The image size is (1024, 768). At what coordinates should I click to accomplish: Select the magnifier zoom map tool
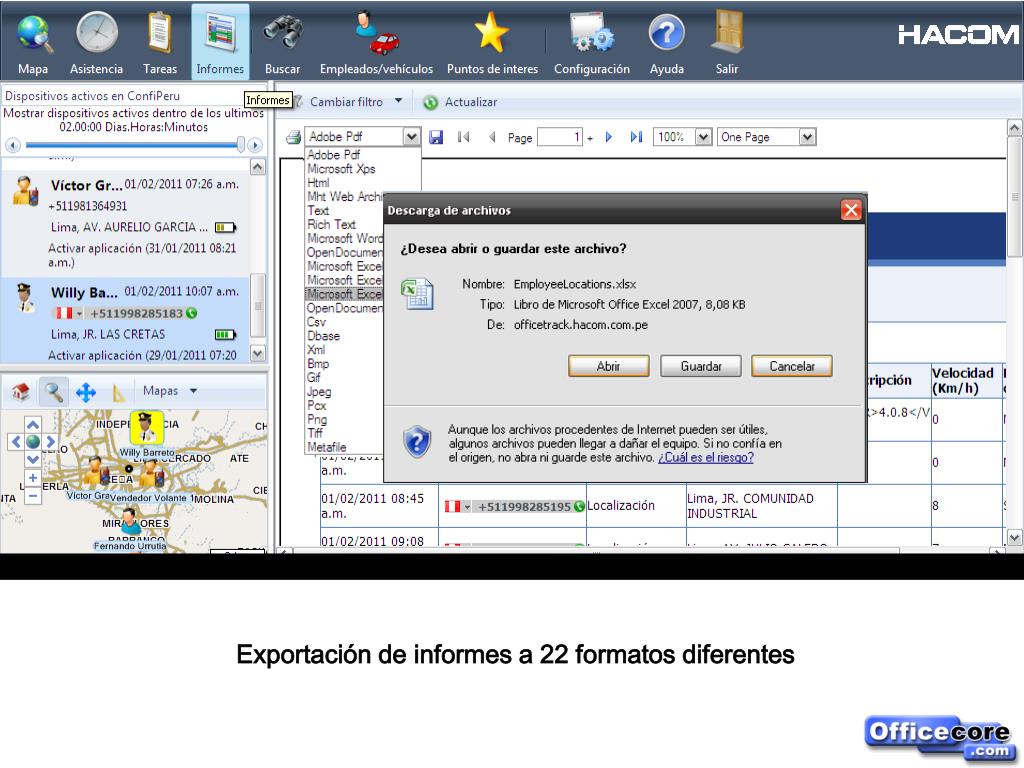[54, 392]
